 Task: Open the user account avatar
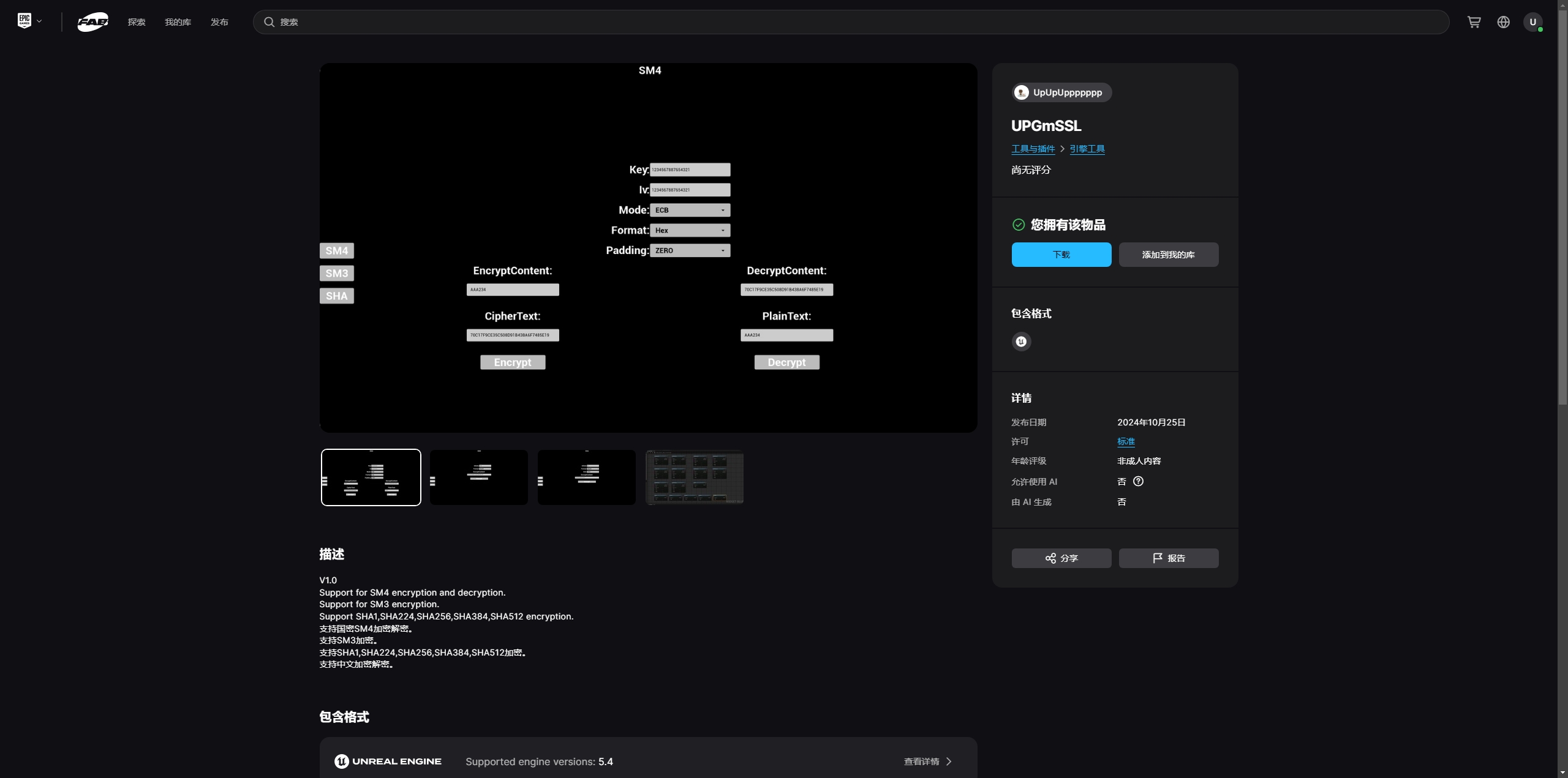pyautogui.click(x=1532, y=22)
